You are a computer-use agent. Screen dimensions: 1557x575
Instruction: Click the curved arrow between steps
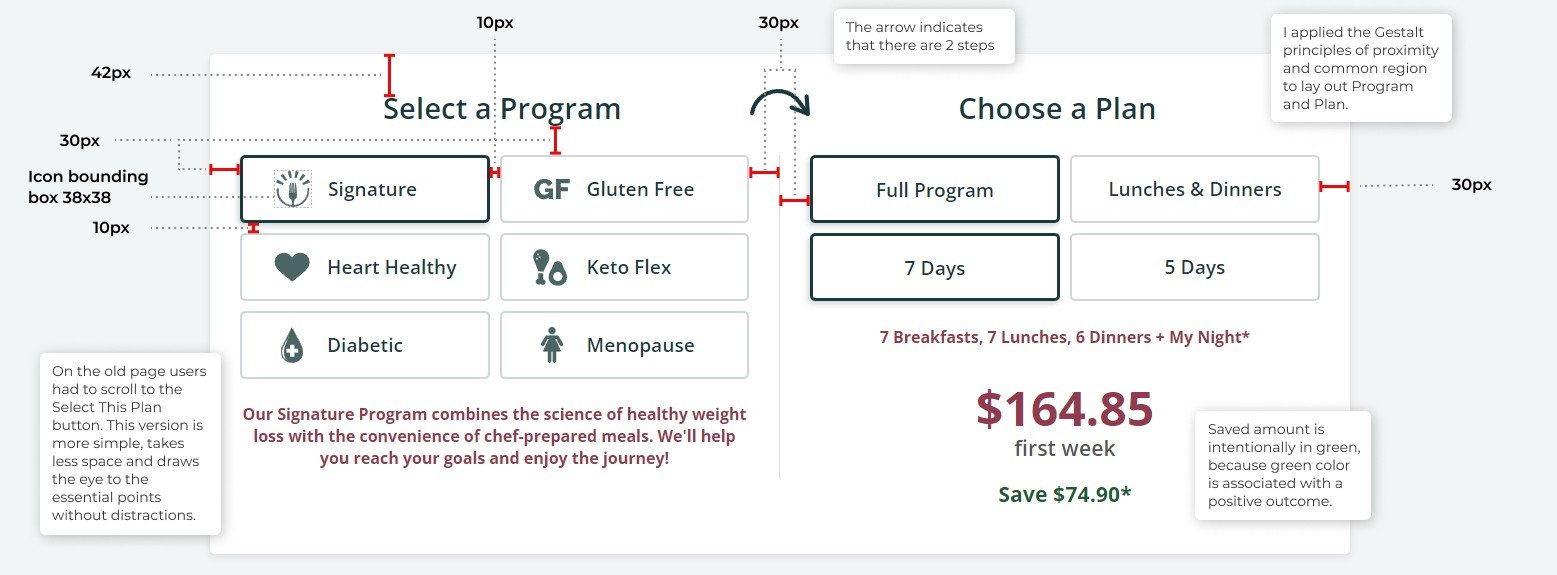pyautogui.click(x=780, y=103)
